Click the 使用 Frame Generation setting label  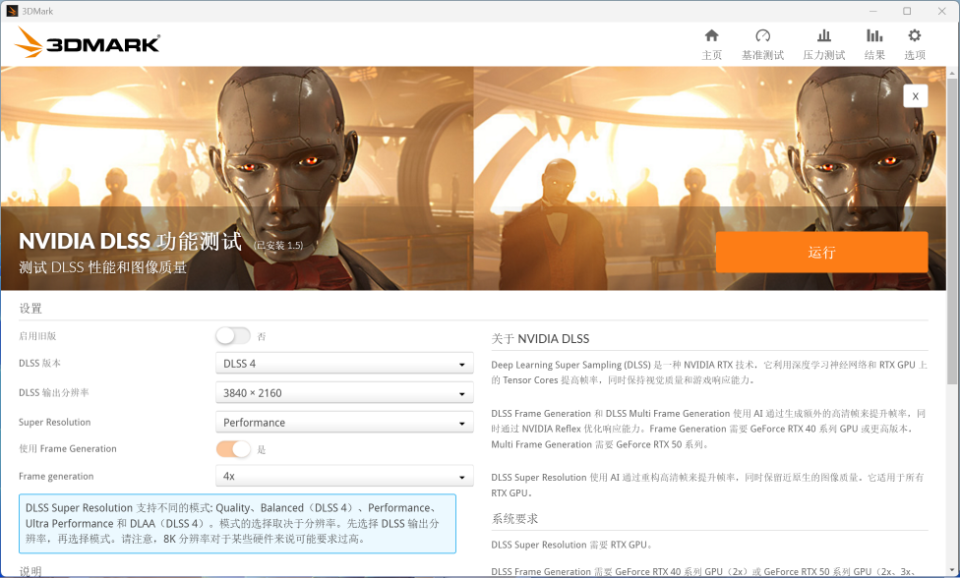[x=67, y=449]
